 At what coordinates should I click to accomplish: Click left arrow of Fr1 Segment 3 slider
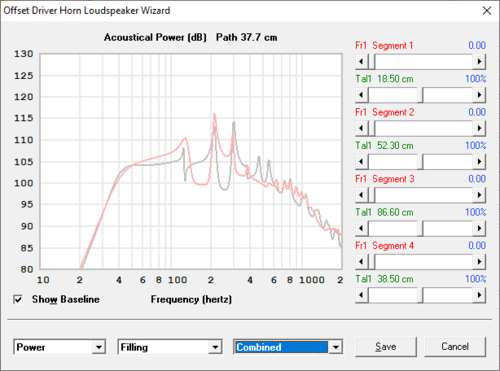pos(362,195)
